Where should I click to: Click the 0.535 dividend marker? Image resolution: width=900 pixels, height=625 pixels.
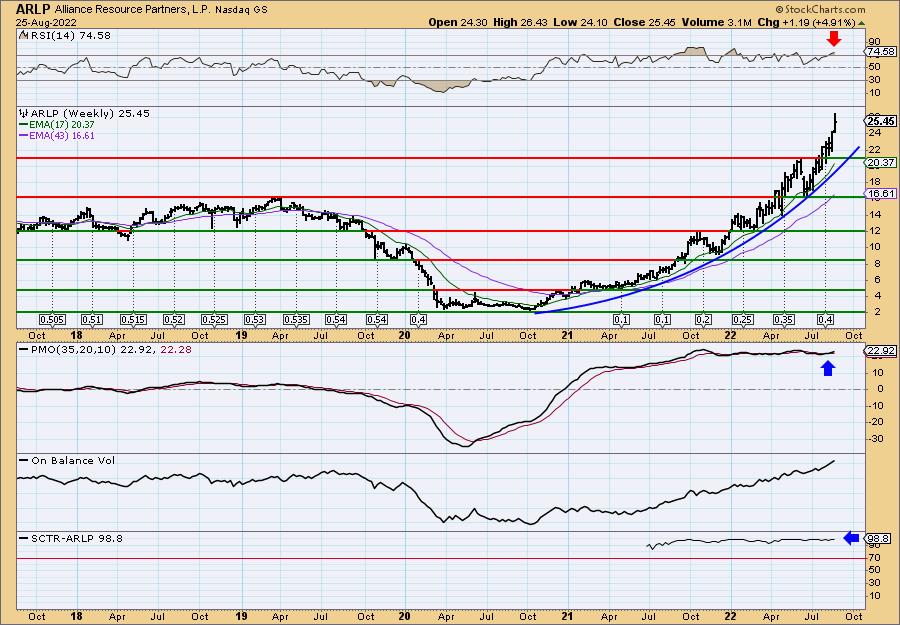(x=296, y=320)
